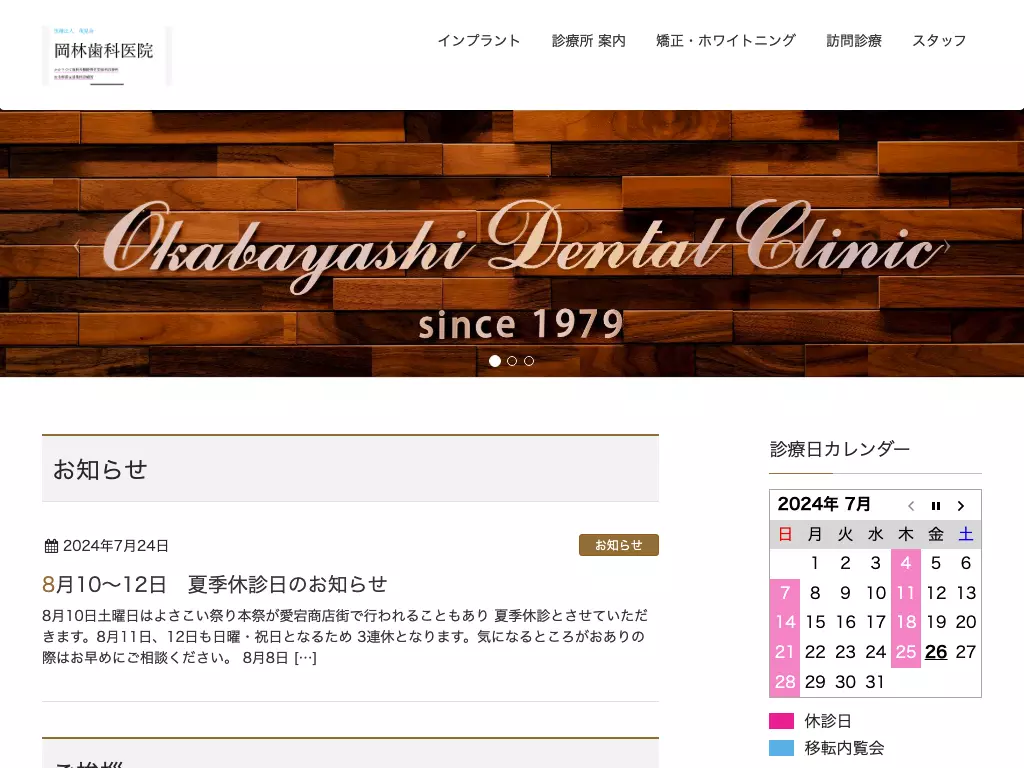Show next slide with right arrow
Screen dimensions: 1024x768
coord(947,246)
